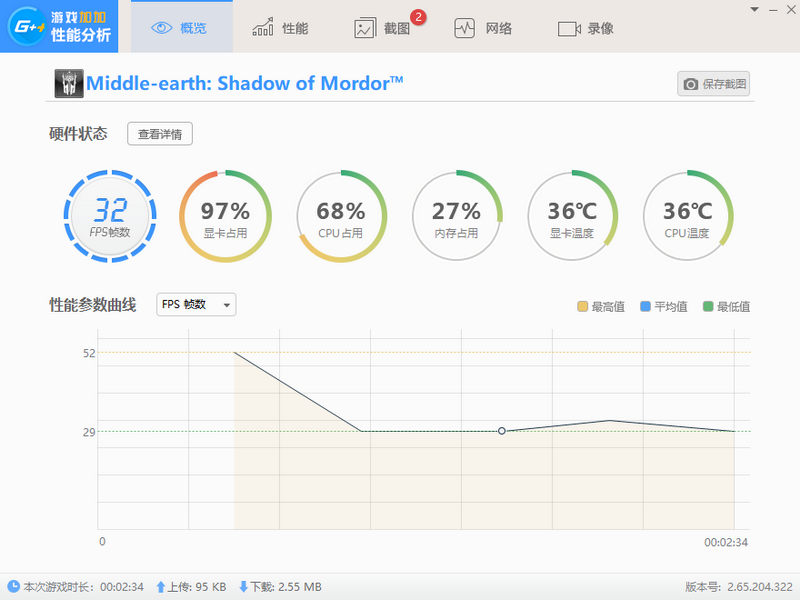Click the 硬件状态 section heading

click(x=78, y=134)
